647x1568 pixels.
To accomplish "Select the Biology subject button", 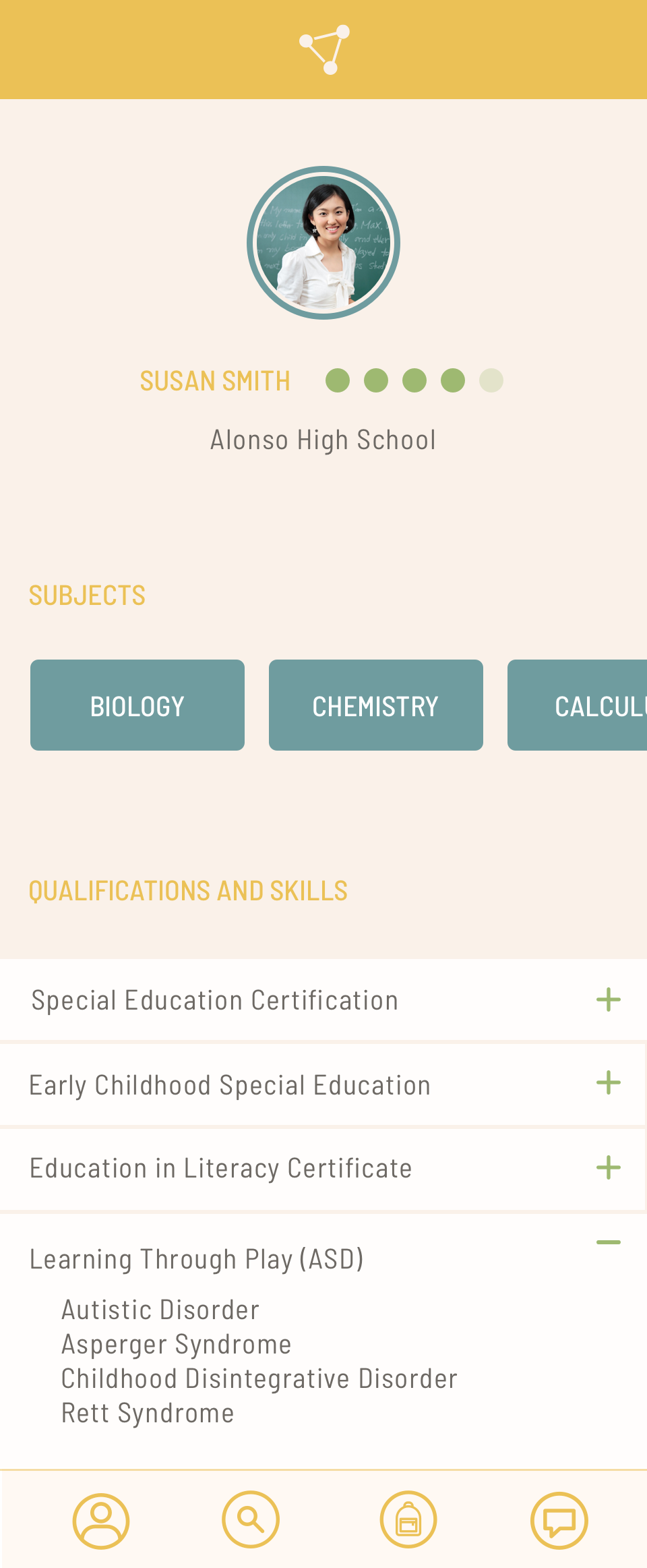I will pyautogui.click(x=137, y=705).
